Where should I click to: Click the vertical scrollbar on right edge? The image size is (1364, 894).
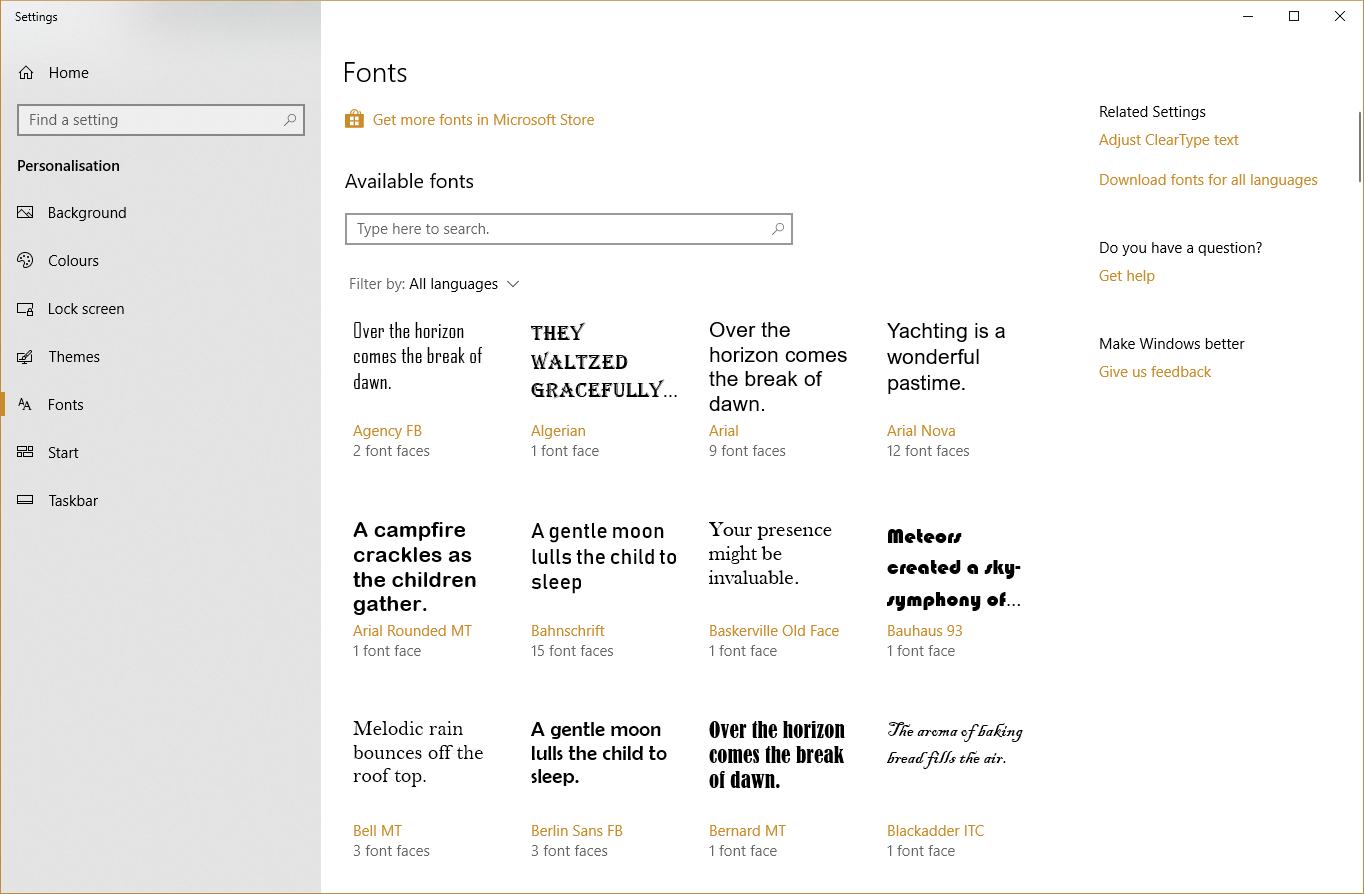(1359, 146)
